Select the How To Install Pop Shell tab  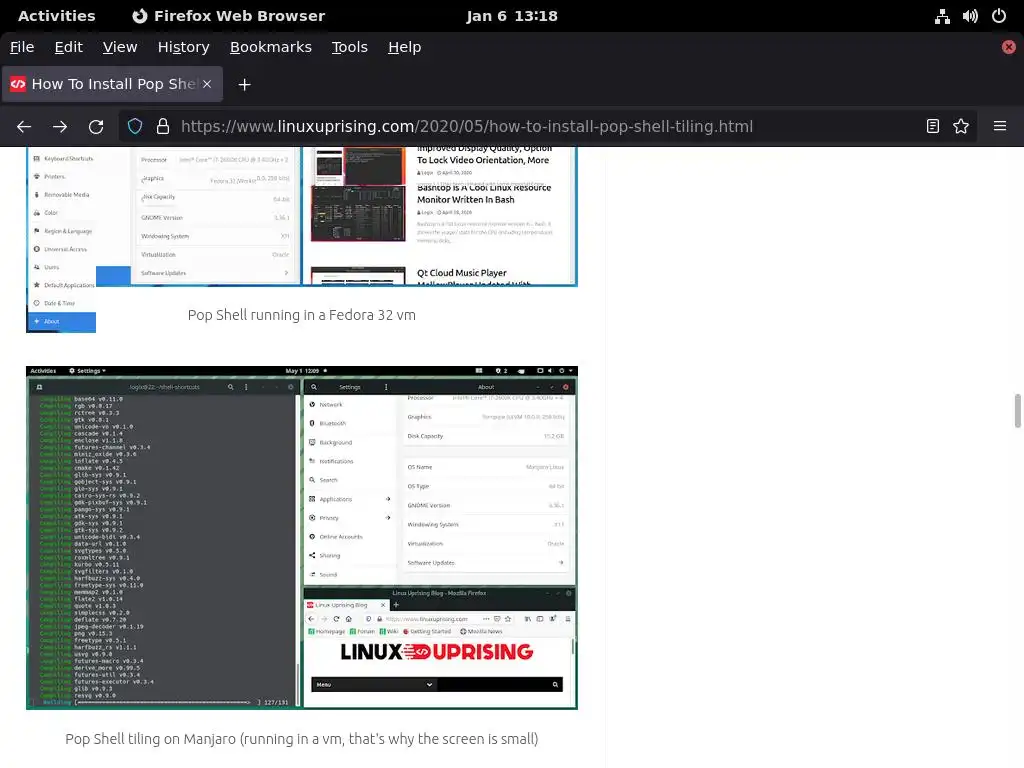(x=112, y=84)
